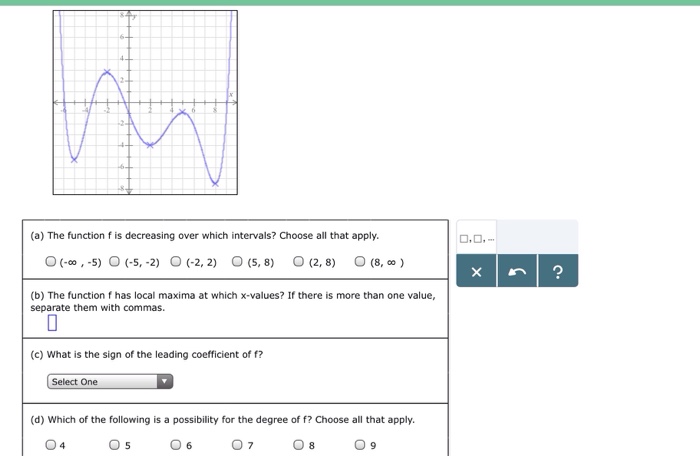Click the undo arrow button
This screenshot has width=700, height=456.
tap(517, 271)
